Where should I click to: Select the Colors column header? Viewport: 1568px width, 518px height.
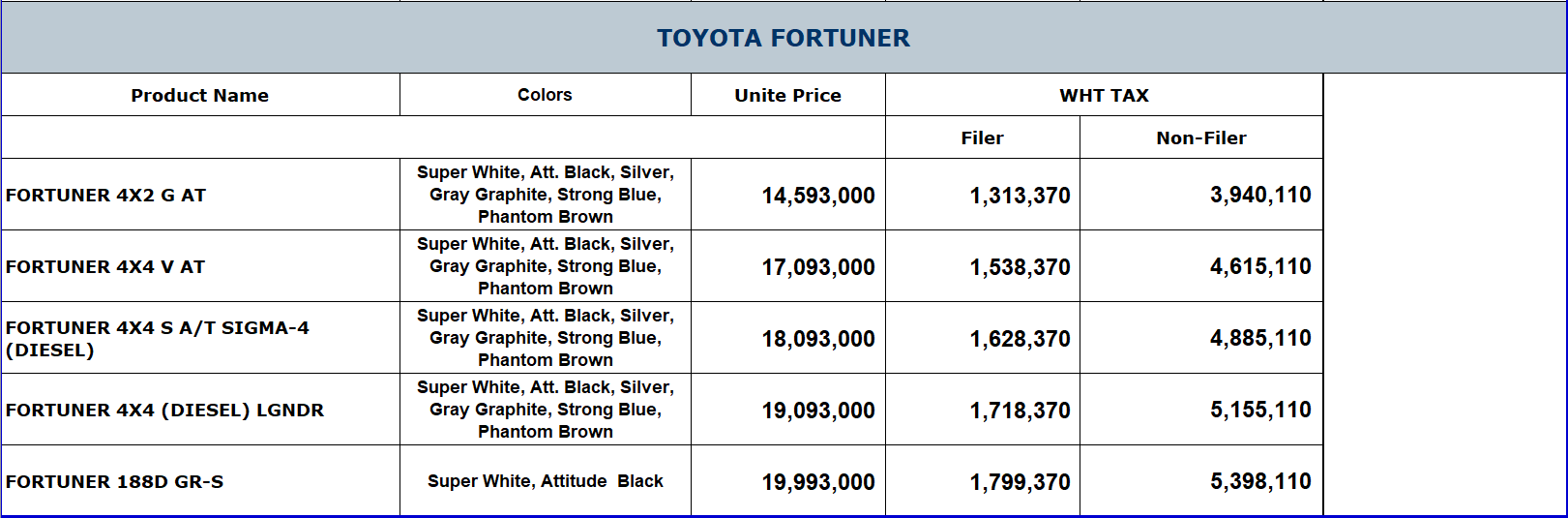(x=546, y=95)
